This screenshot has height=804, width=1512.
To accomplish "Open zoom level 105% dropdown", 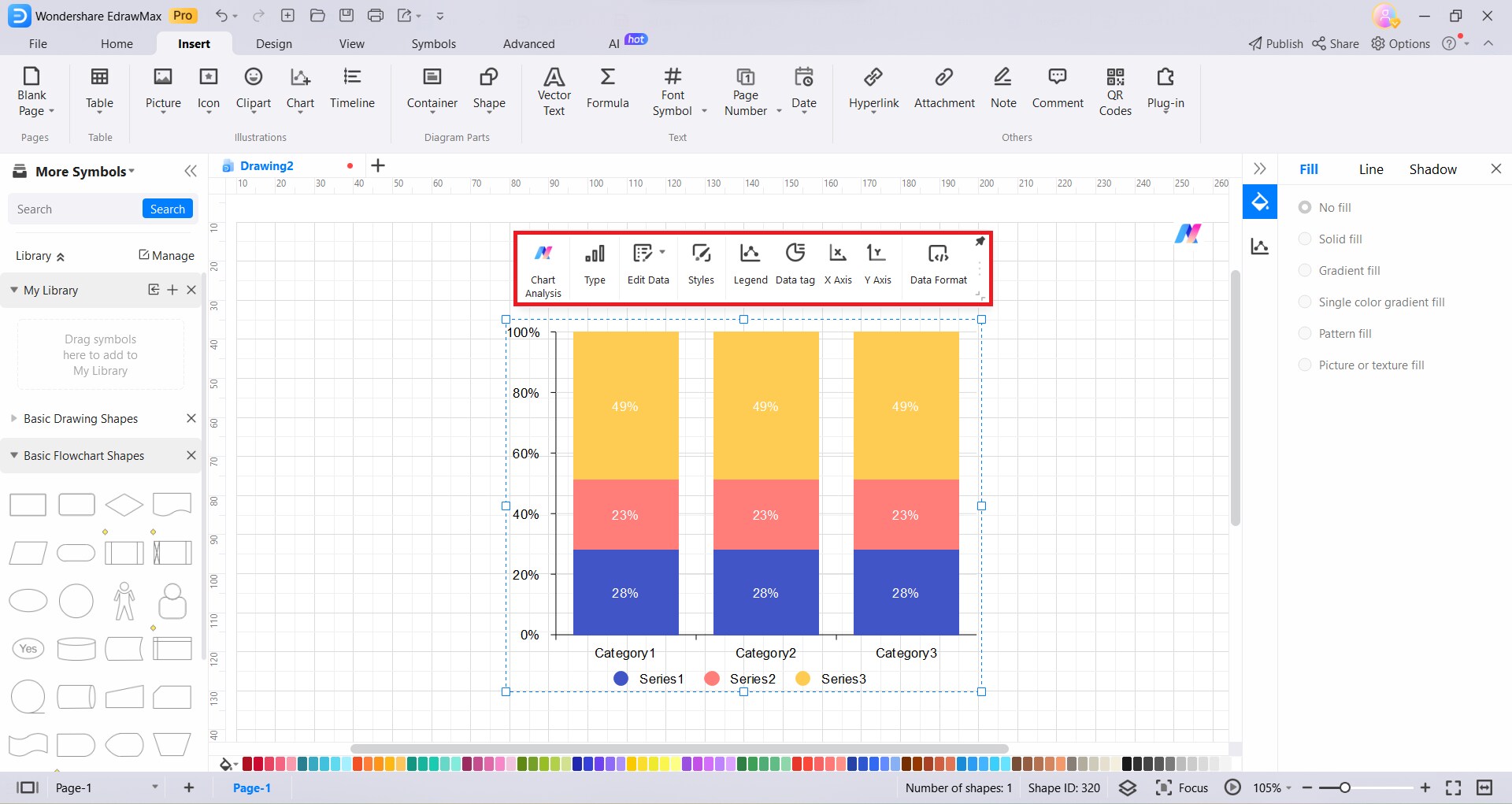I will click(x=1272, y=787).
